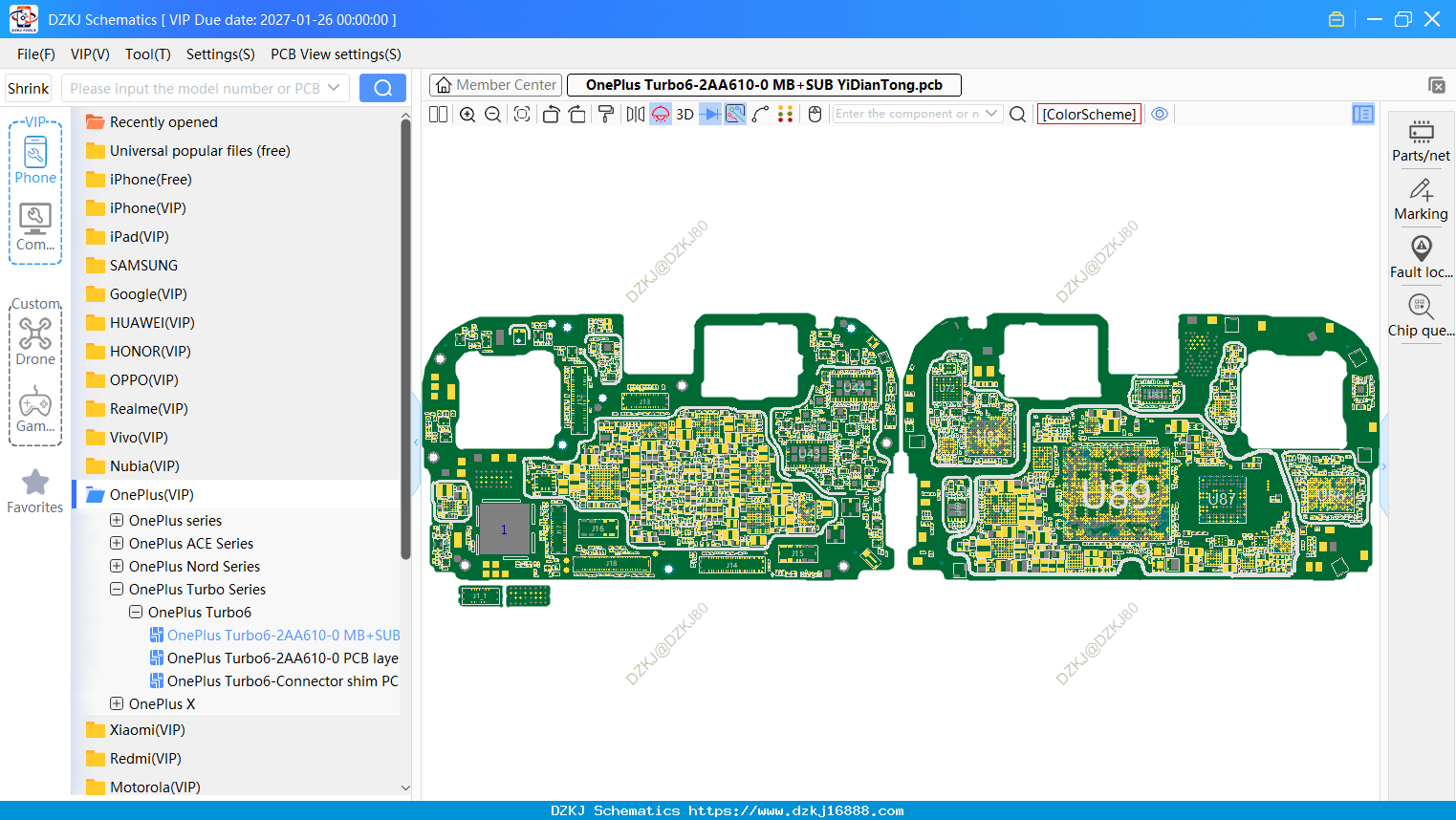
Task: Toggle the eye visibility icon
Action: coord(1160,114)
